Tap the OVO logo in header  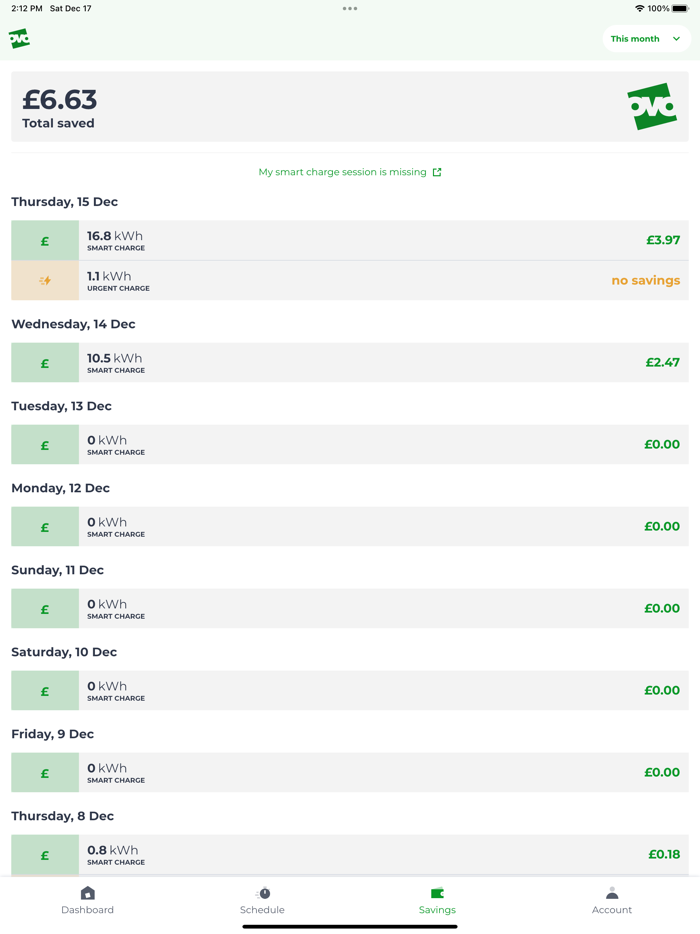pyautogui.click(x=19, y=39)
